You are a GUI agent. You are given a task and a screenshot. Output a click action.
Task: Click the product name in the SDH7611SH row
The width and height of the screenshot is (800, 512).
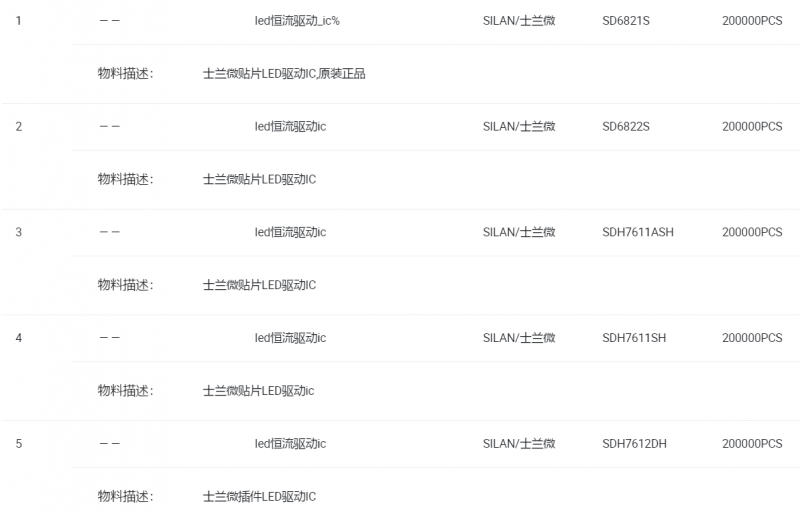tap(290, 338)
